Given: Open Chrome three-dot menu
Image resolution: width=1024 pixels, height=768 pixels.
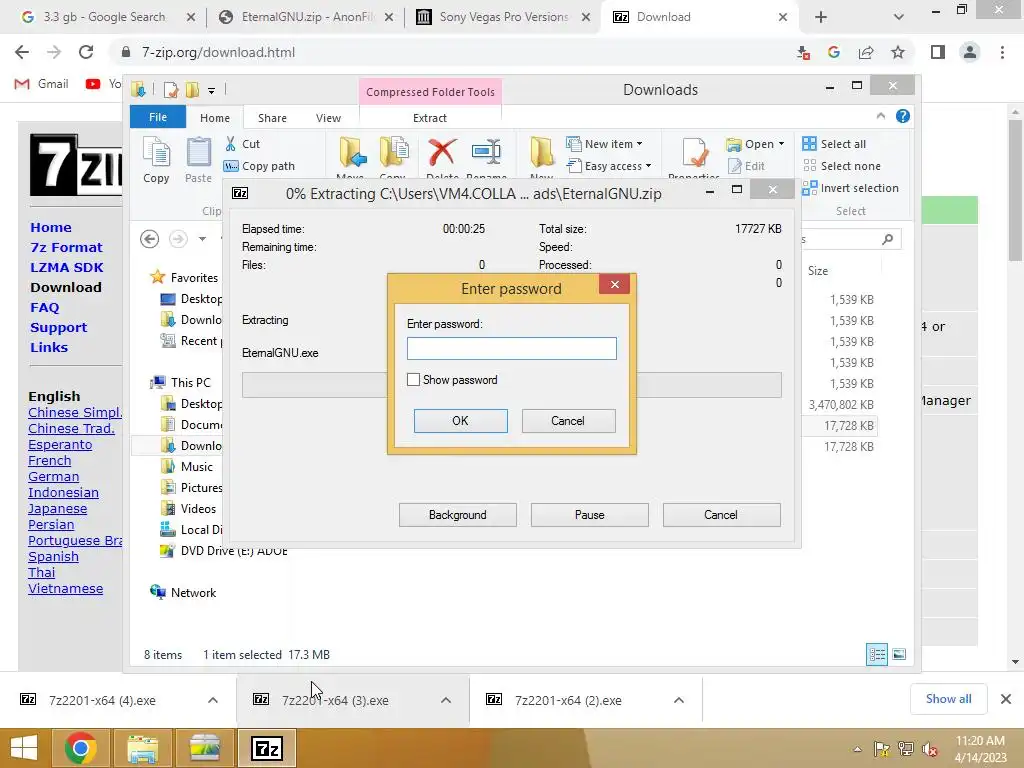Looking at the screenshot, I should 1002,52.
